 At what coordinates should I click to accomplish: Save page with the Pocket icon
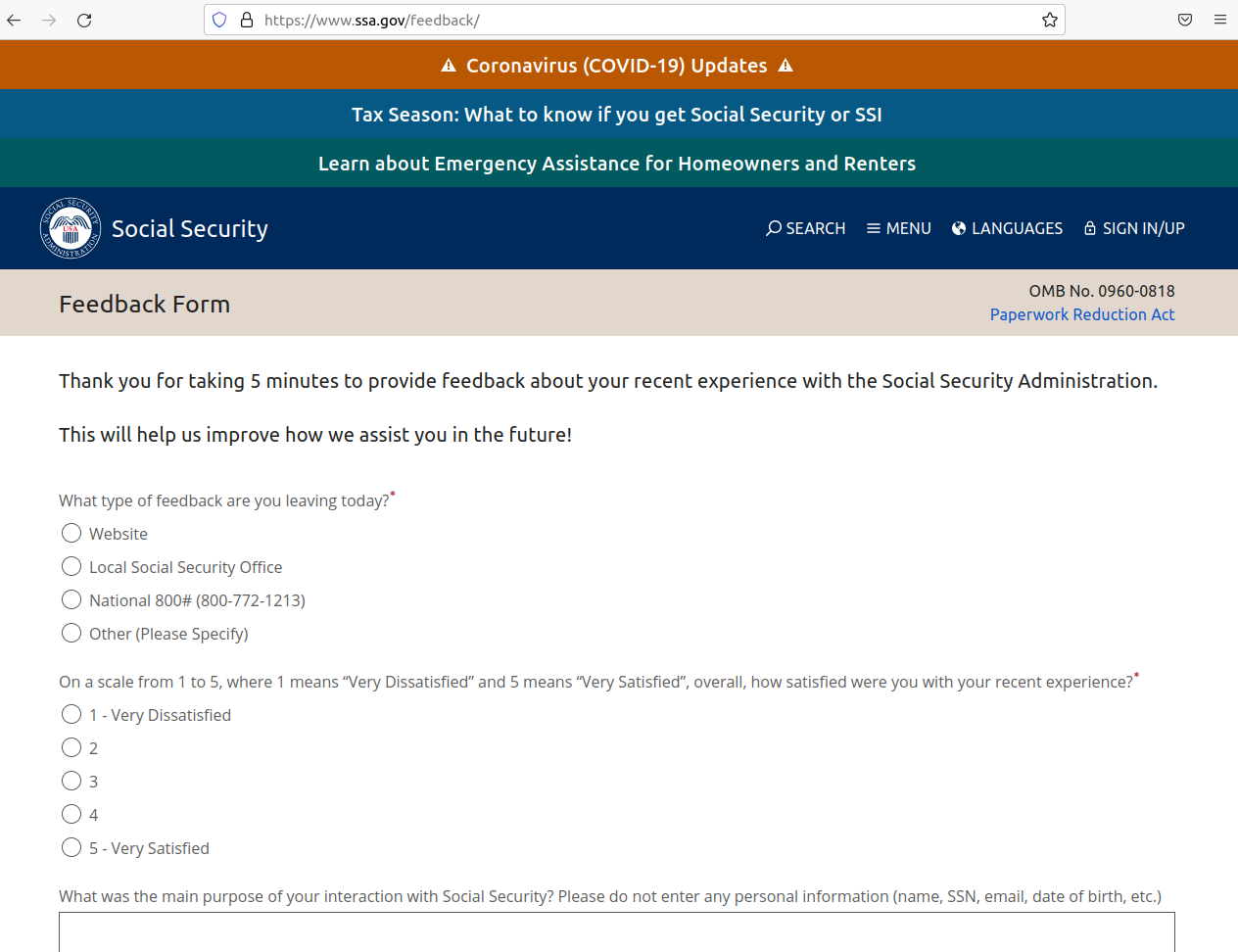coord(1184,20)
